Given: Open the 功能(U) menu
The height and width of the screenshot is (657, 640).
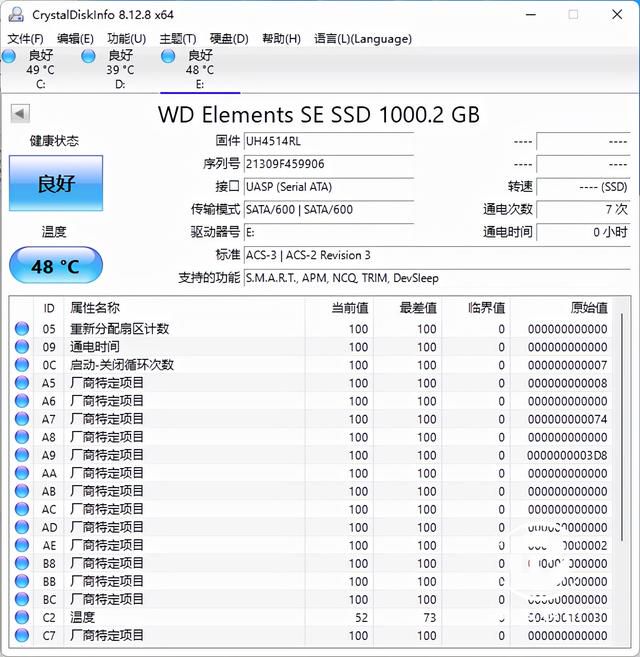Looking at the screenshot, I should 127,39.
